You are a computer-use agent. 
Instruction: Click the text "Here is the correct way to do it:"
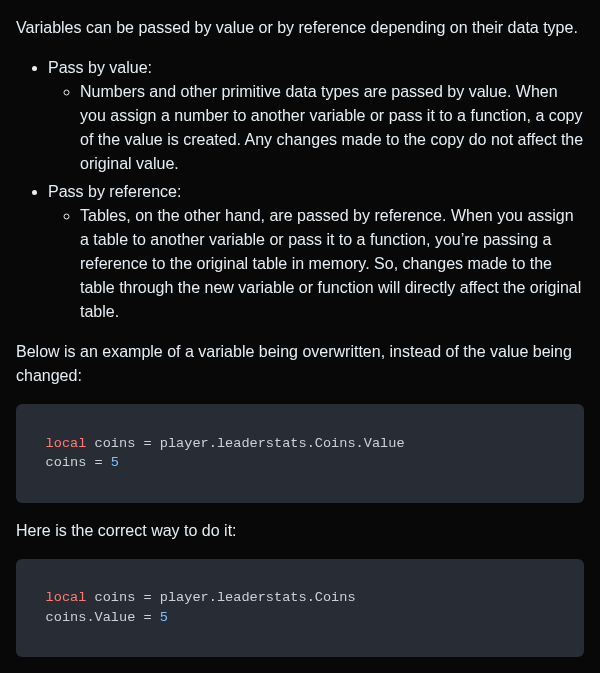(126, 531)
